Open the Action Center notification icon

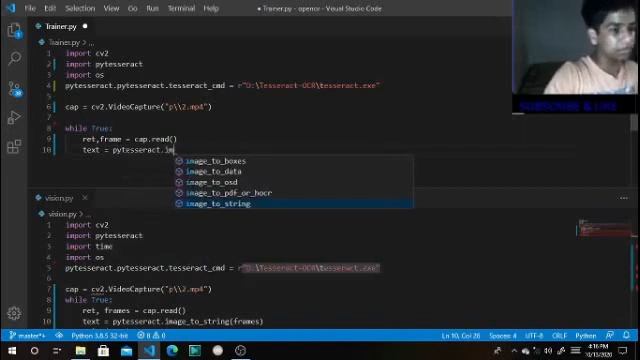tap(623, 351)
